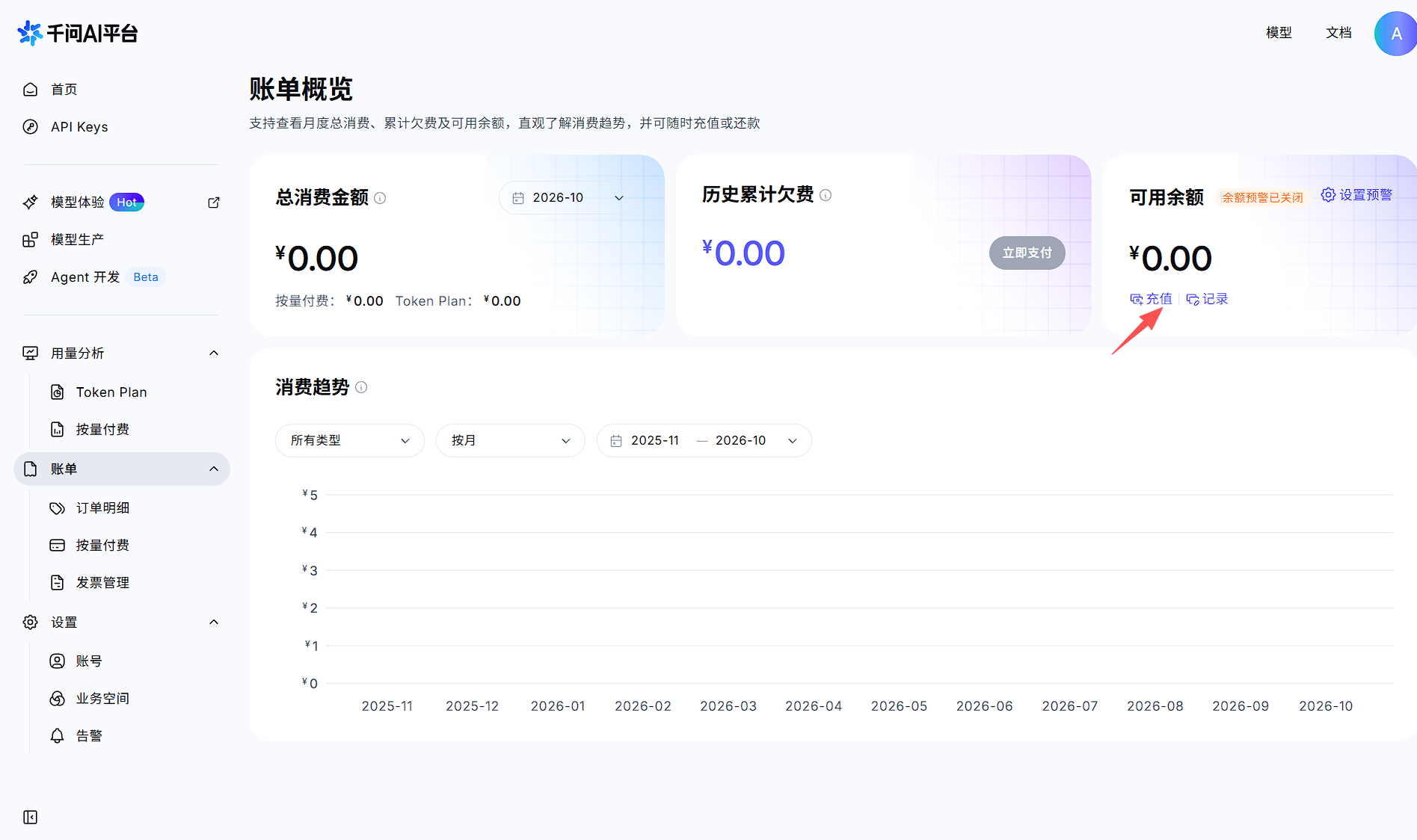The width and height of the screenshot is (1417, 840).
Task: Click the info icon next to 总消费金额
Action: click(380, 198)
